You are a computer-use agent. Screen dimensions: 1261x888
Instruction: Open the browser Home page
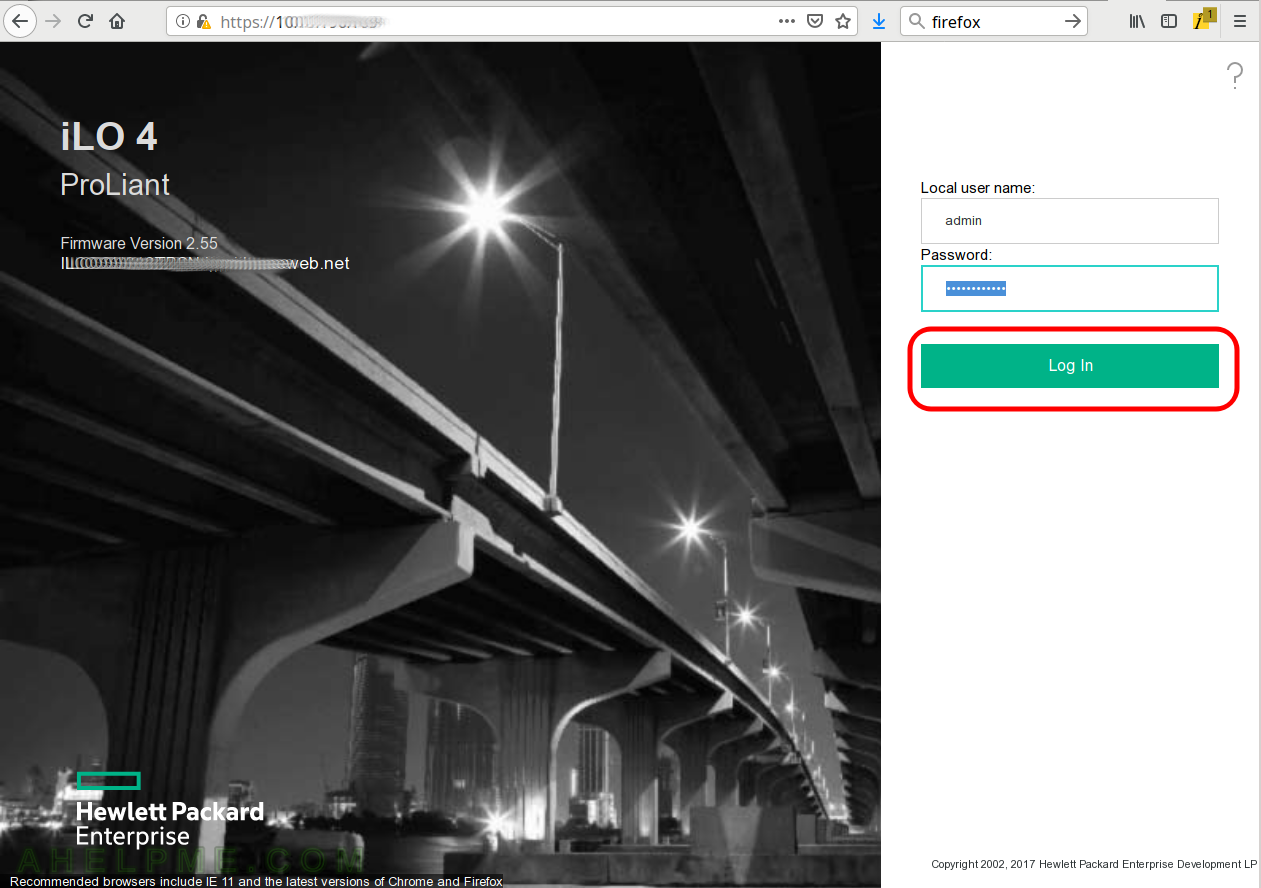click(x=118, y=21)
